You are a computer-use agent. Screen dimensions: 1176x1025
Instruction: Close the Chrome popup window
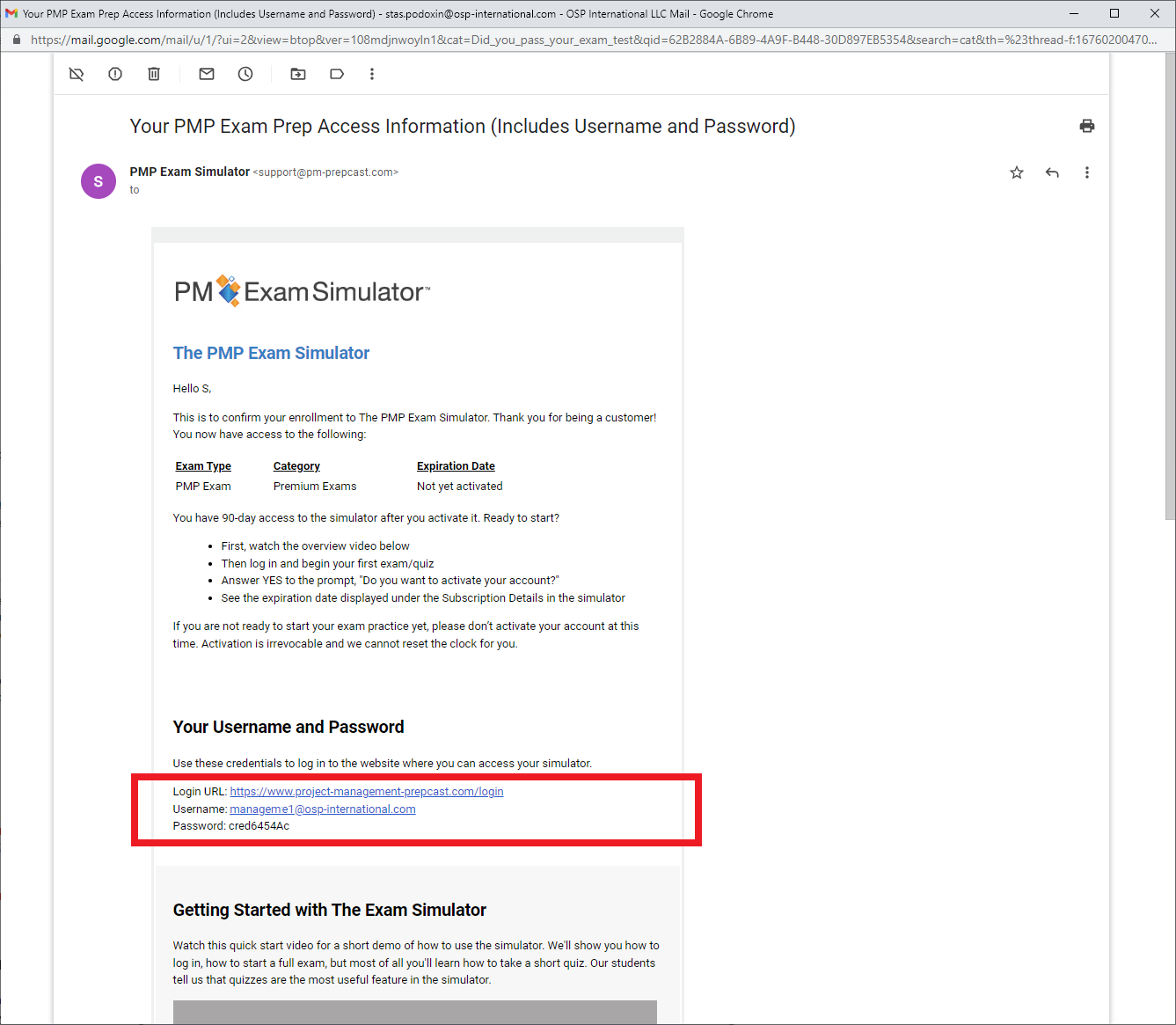(x=1155, y=13)
